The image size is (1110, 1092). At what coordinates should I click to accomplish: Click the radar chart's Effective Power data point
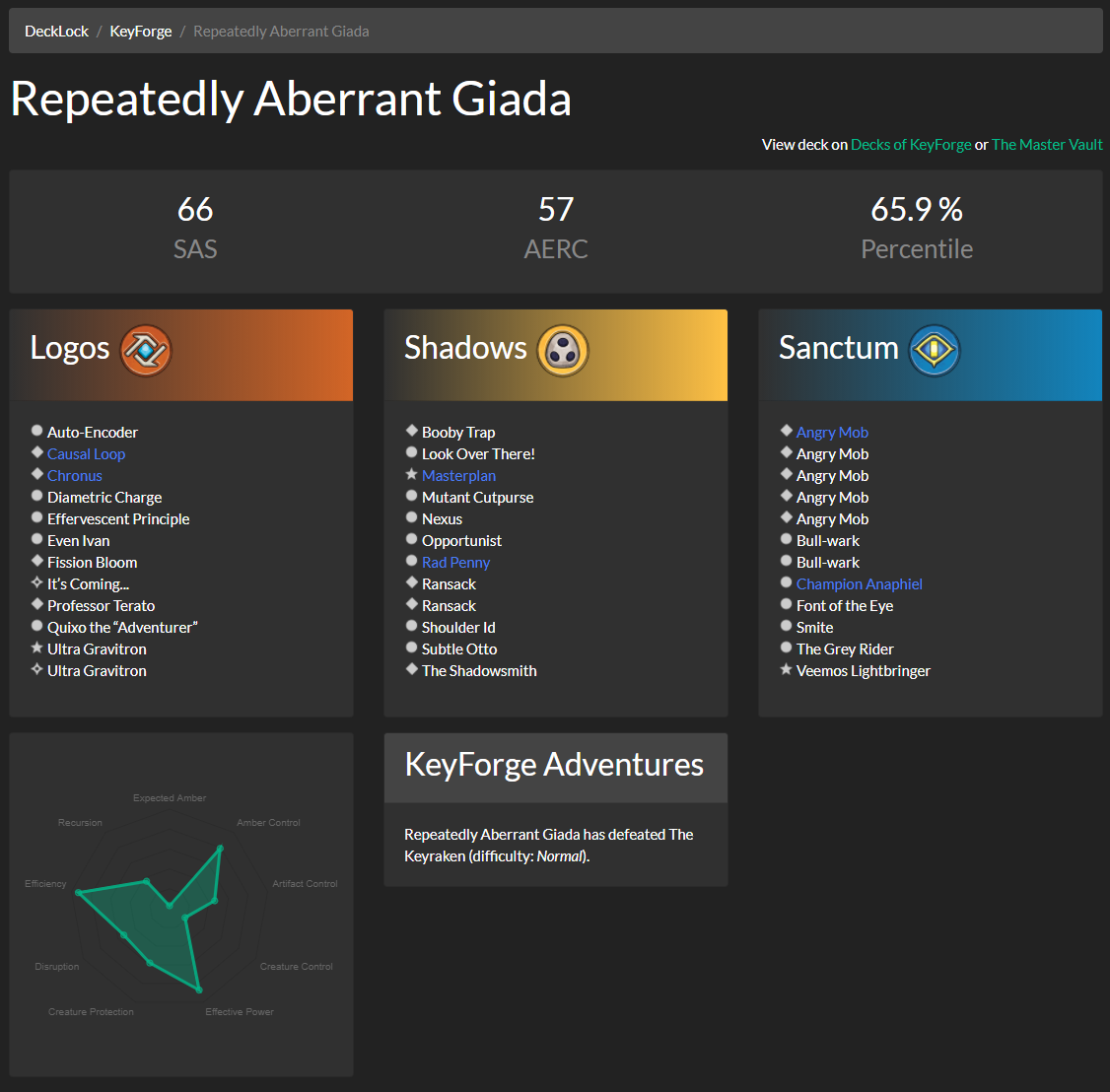pyautogui.click(x=199, y=990)
